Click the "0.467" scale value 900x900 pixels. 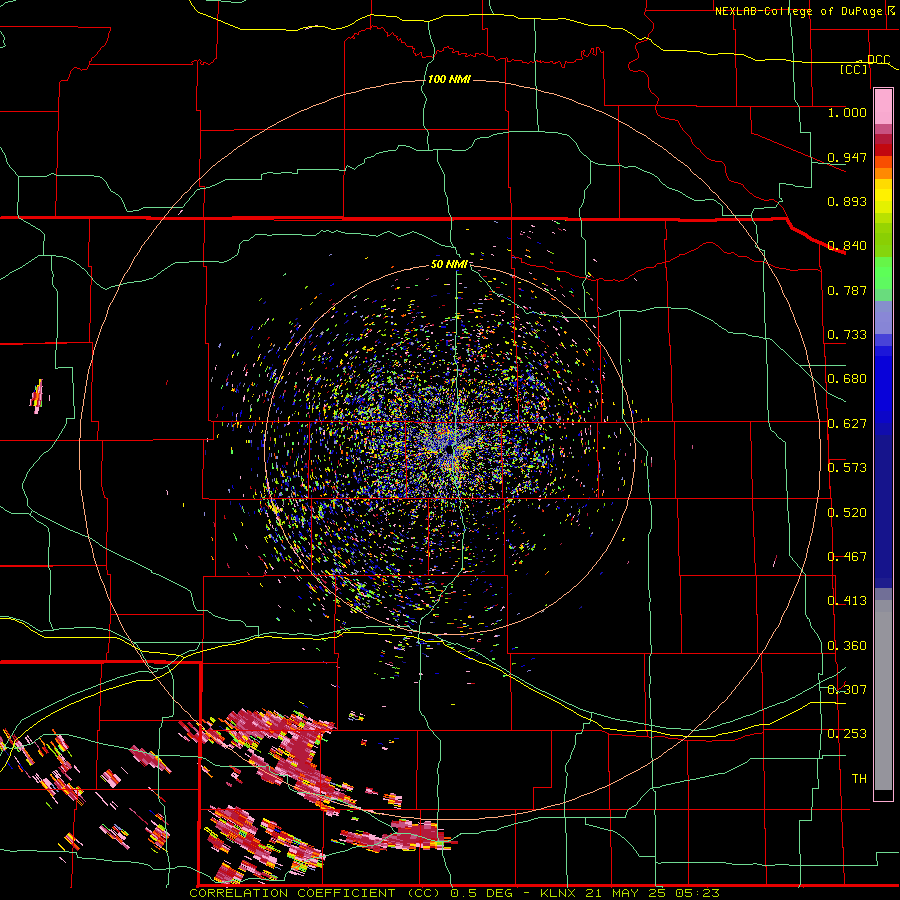pos(847,556)
